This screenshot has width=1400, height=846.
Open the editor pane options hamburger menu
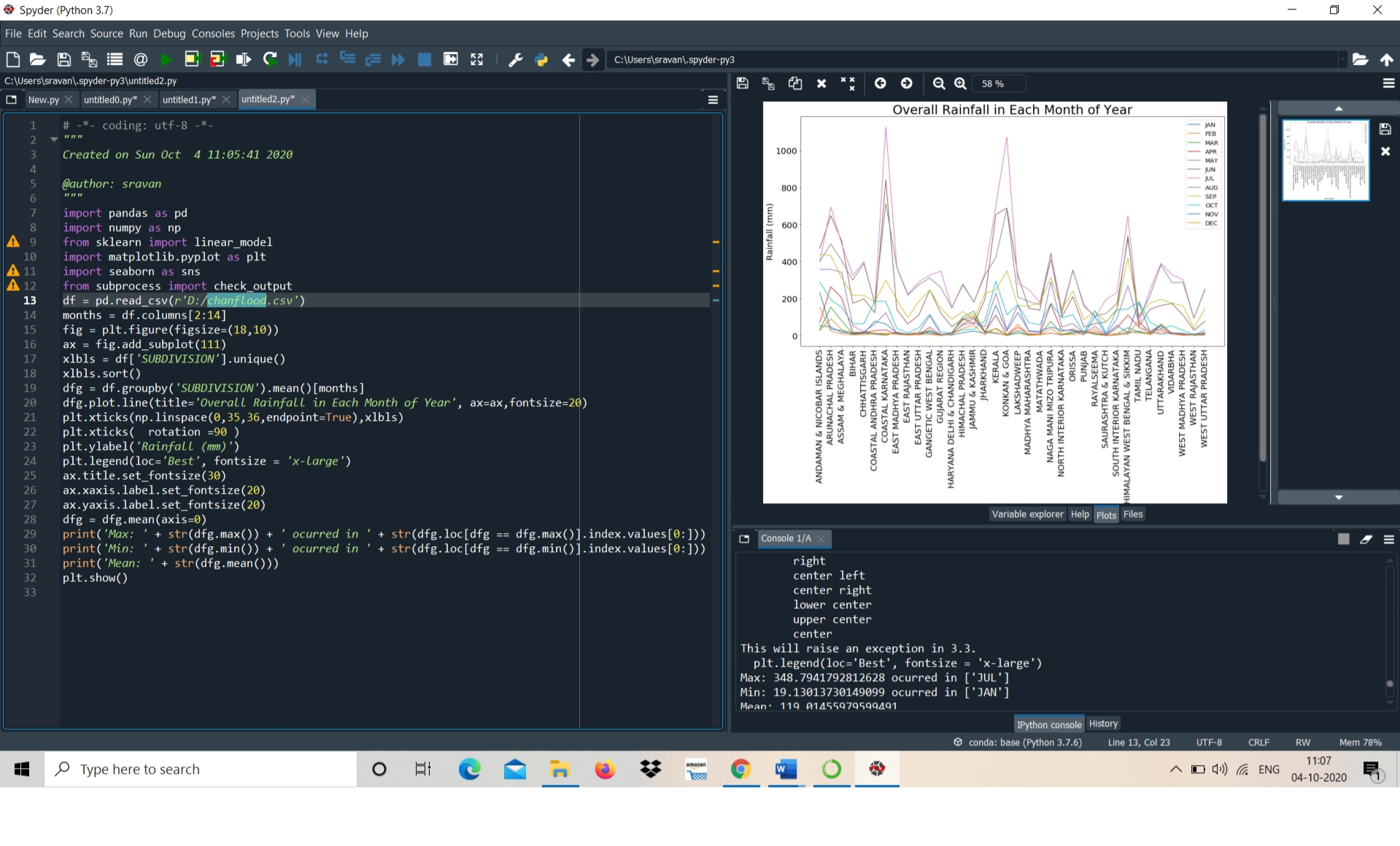pos(713,100)
